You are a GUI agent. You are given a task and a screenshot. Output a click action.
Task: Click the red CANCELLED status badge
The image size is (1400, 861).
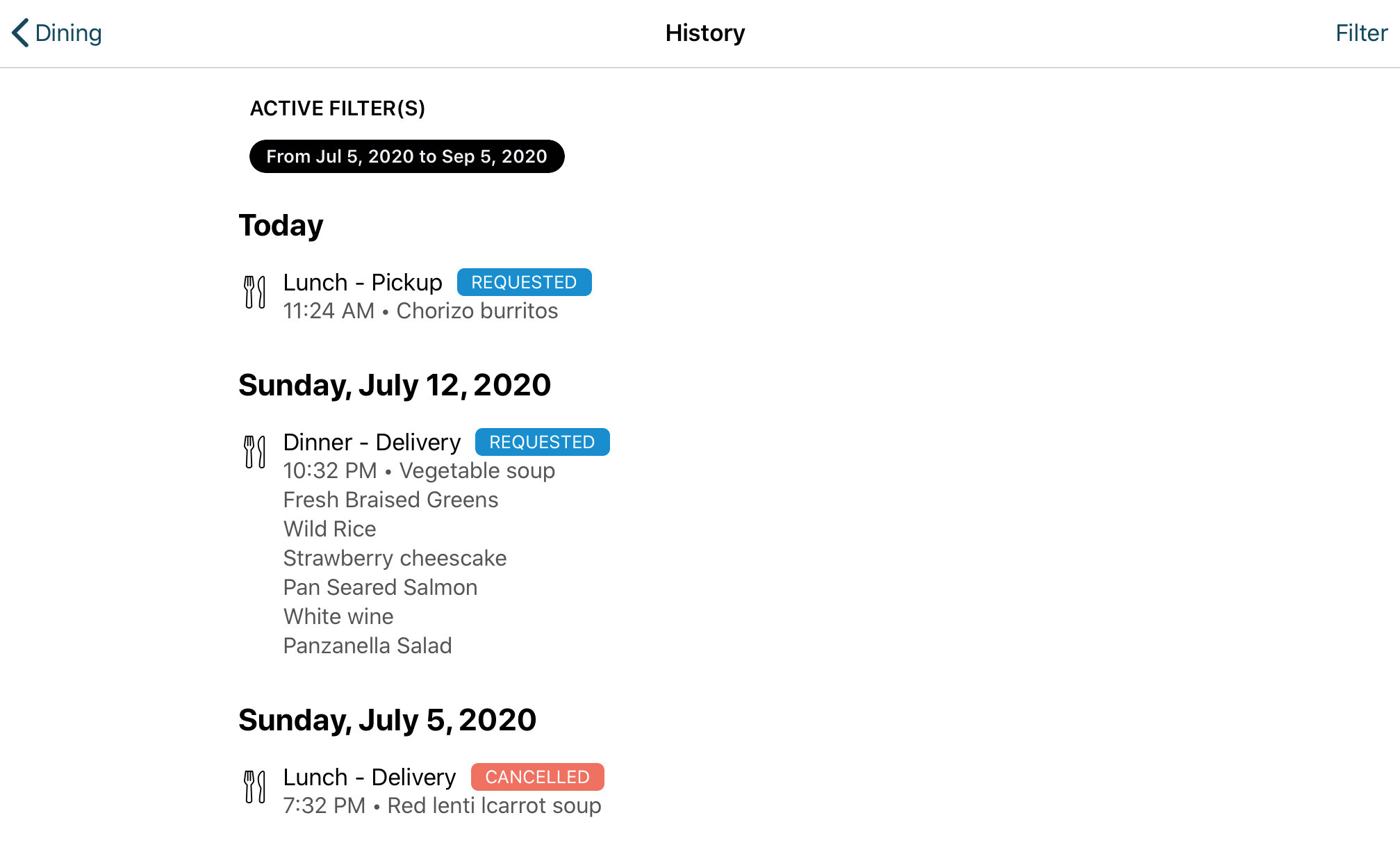coord(537,777)
